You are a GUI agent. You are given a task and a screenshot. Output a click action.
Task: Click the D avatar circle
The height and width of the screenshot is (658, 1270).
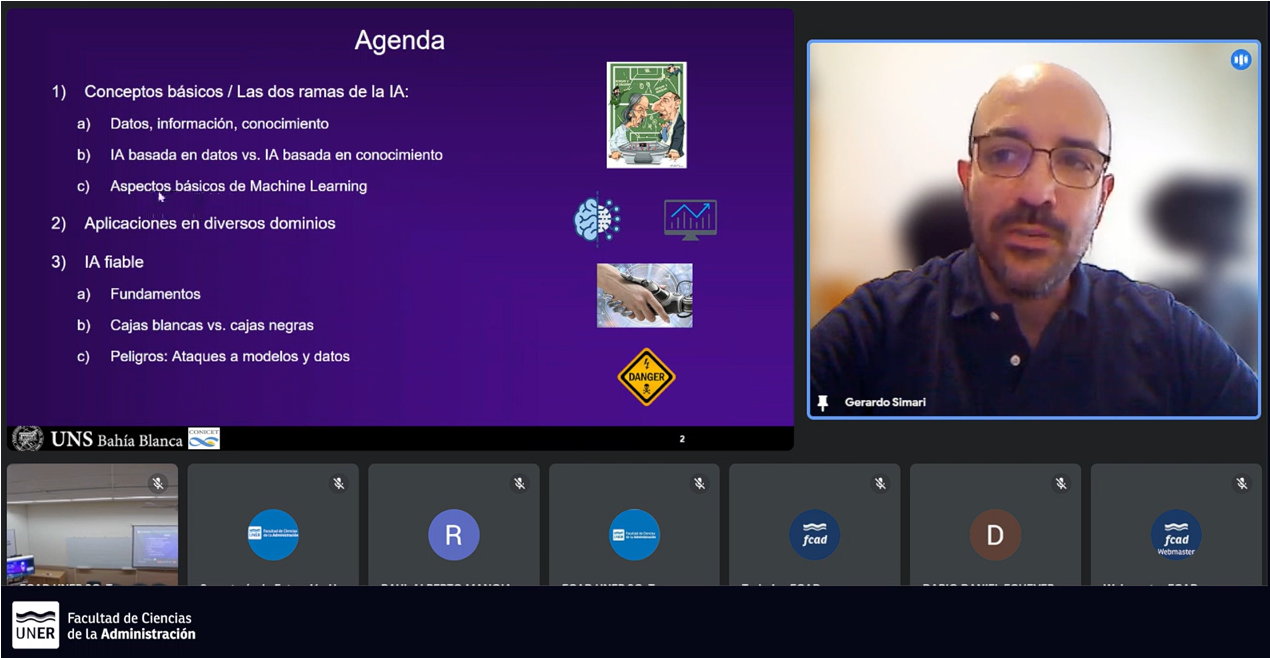[995, 535]
